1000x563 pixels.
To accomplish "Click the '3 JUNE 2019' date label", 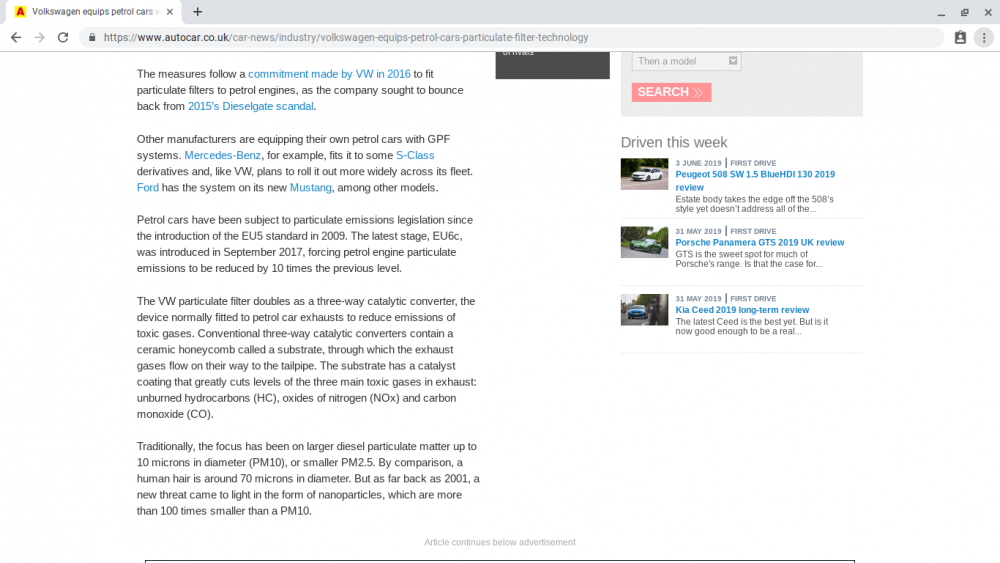I will 698,163.
